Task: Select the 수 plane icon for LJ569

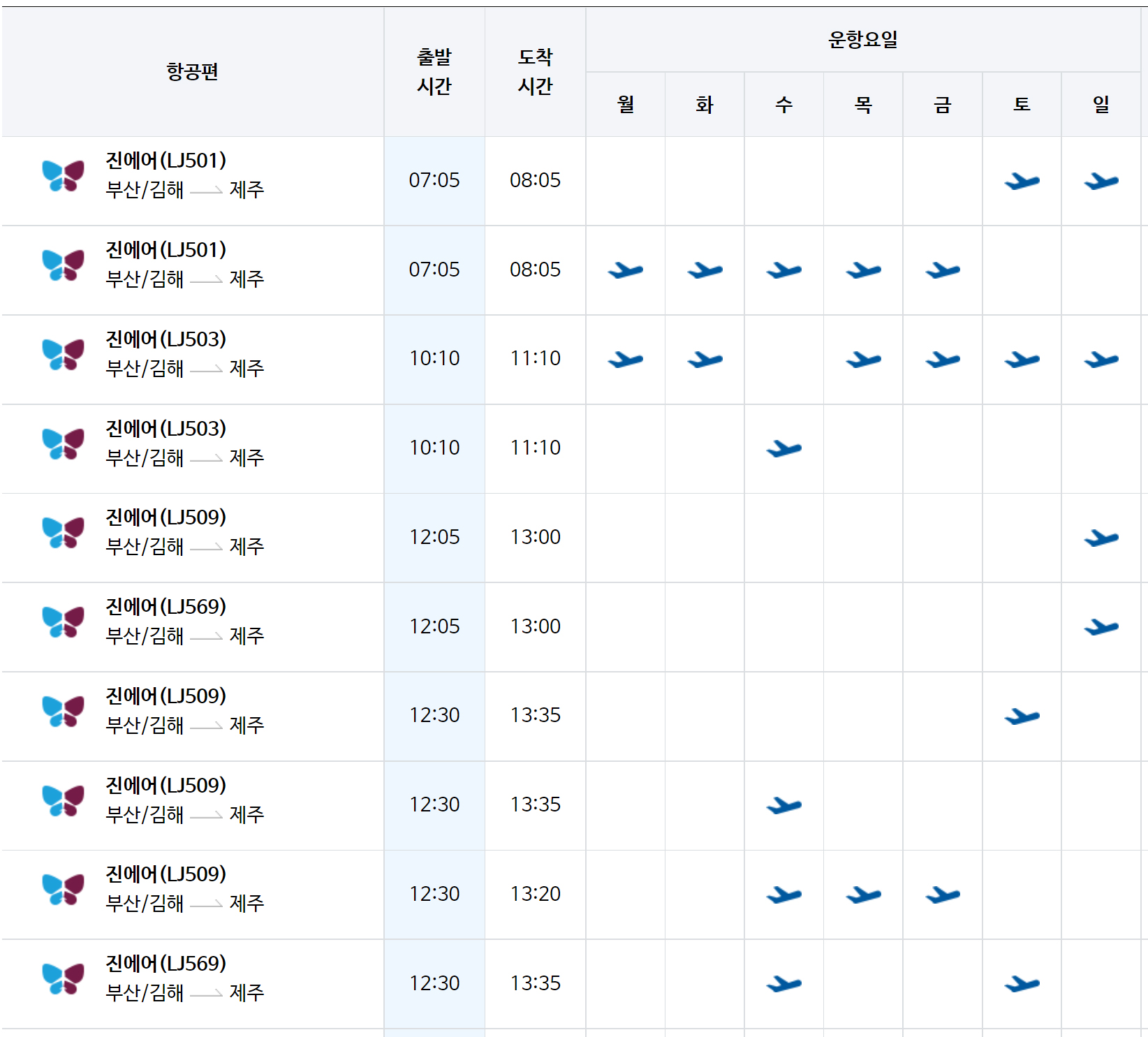Action: (x=784, y=984)
